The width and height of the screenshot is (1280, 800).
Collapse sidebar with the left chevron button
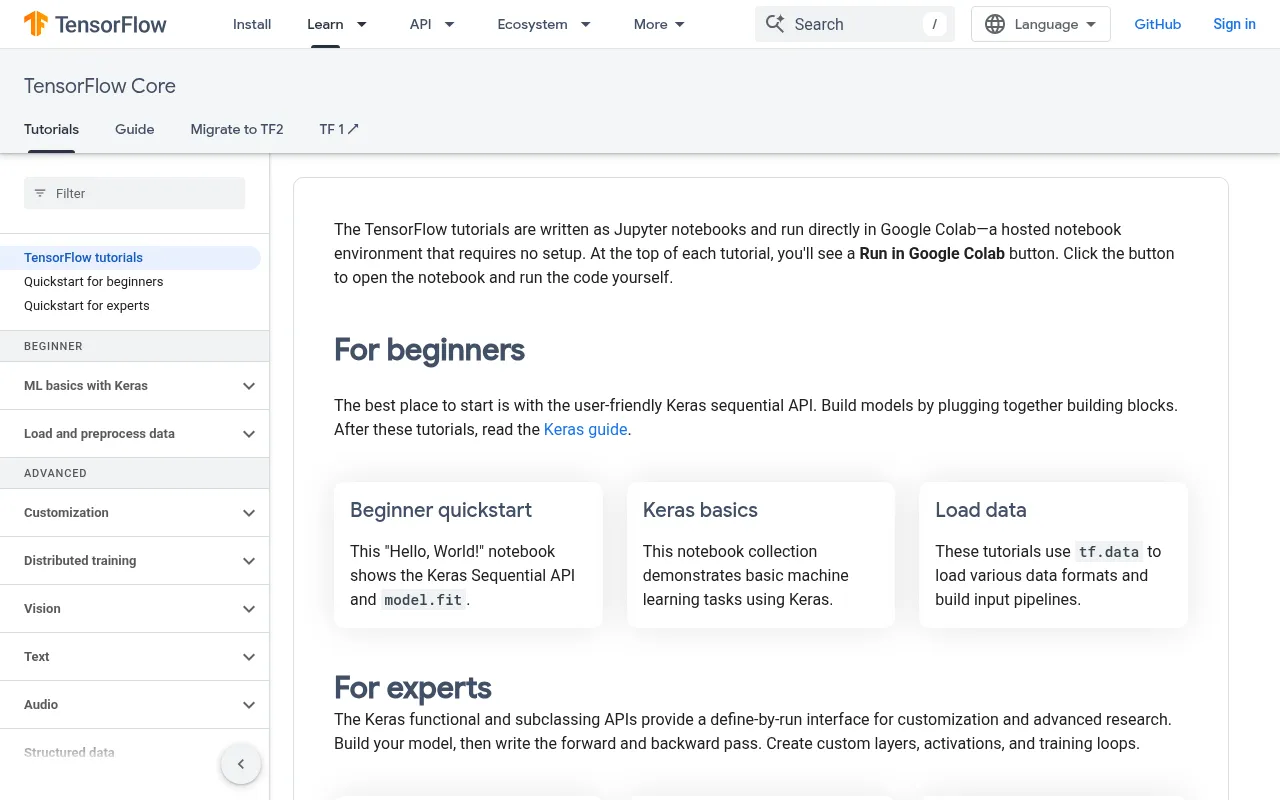coord(241,764)
